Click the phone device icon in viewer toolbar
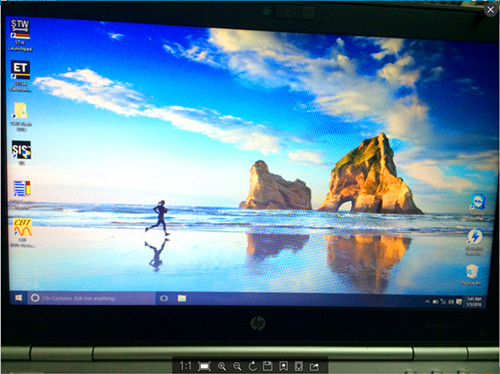500x374 pixels. (x=299, y=366)
